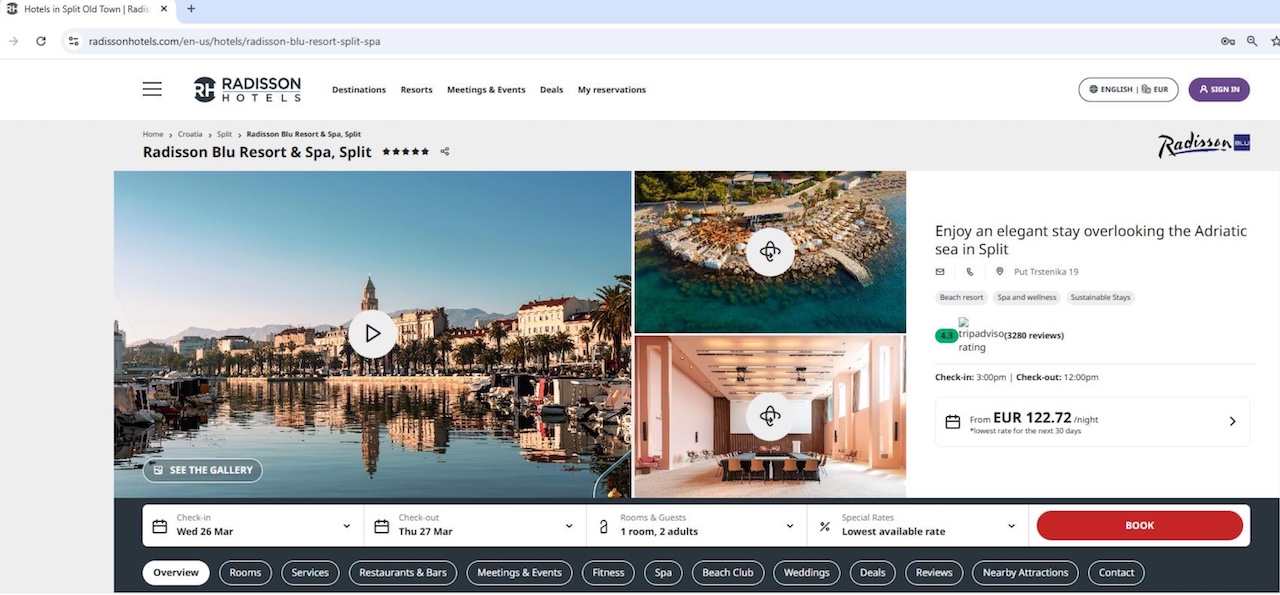Open 360 view of the beach photo

click(769, 251)
